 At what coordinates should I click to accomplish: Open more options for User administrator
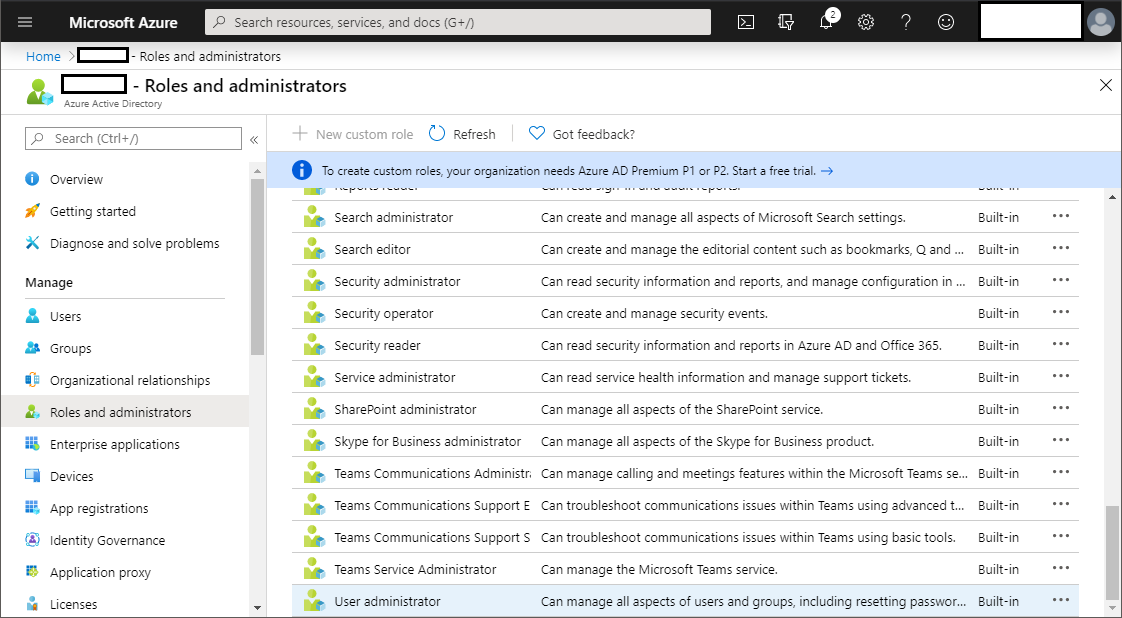[1060, 600]
